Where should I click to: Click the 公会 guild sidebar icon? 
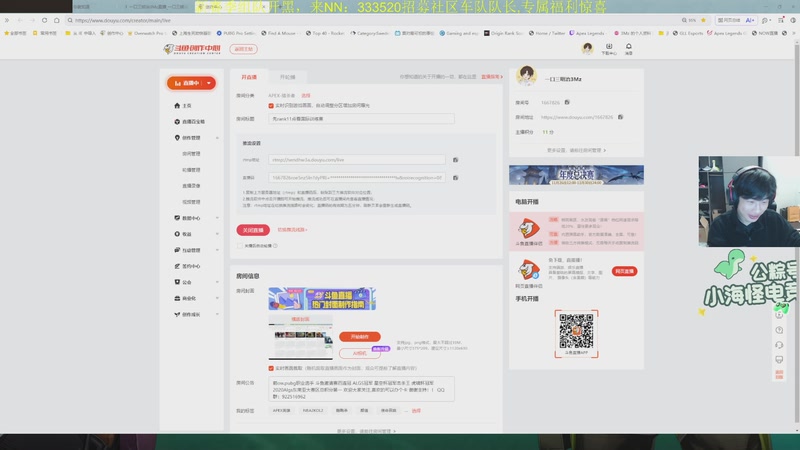click(x=177, y=282)
